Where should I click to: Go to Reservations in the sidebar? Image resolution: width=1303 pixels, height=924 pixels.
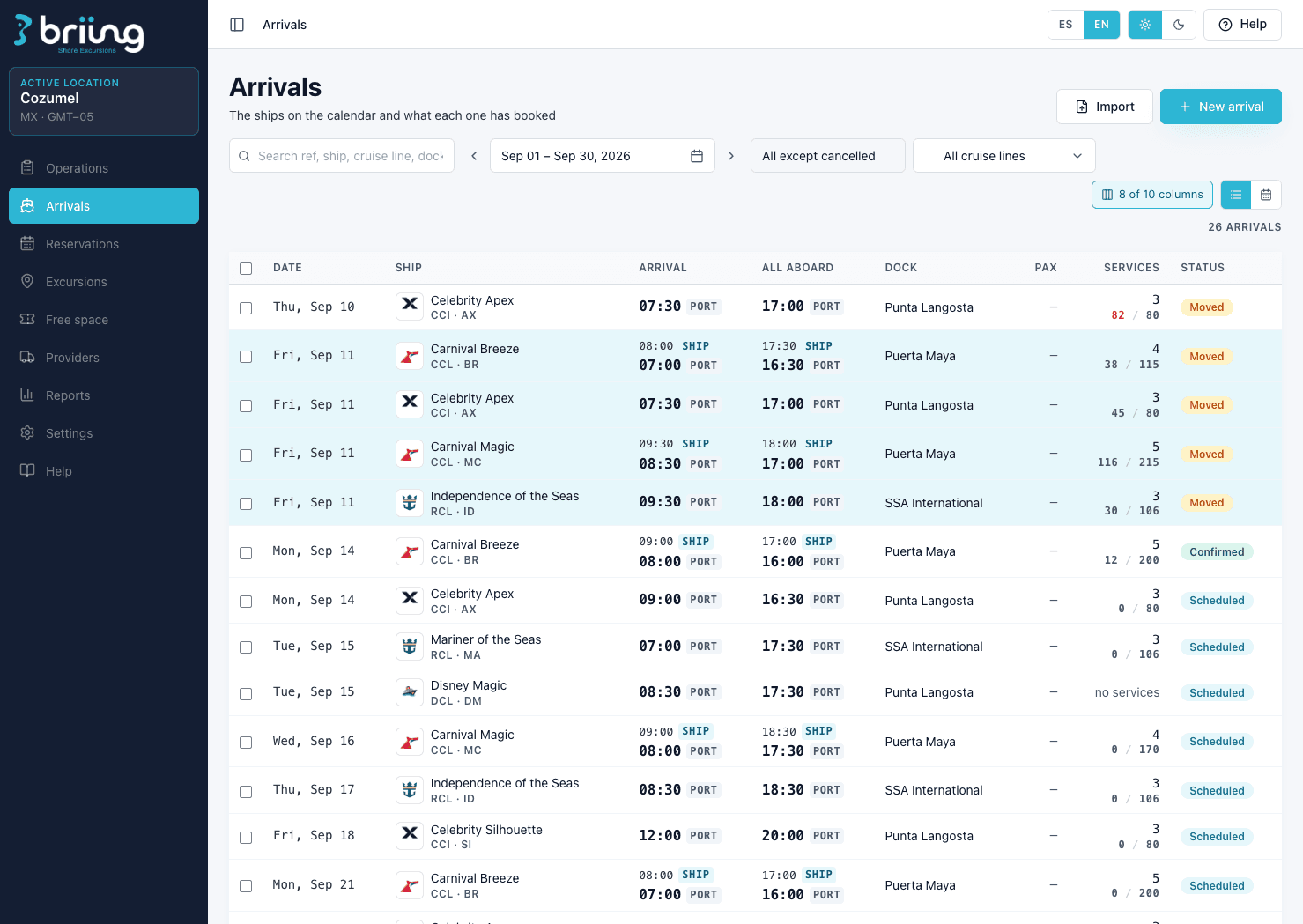tap(104, 244)
